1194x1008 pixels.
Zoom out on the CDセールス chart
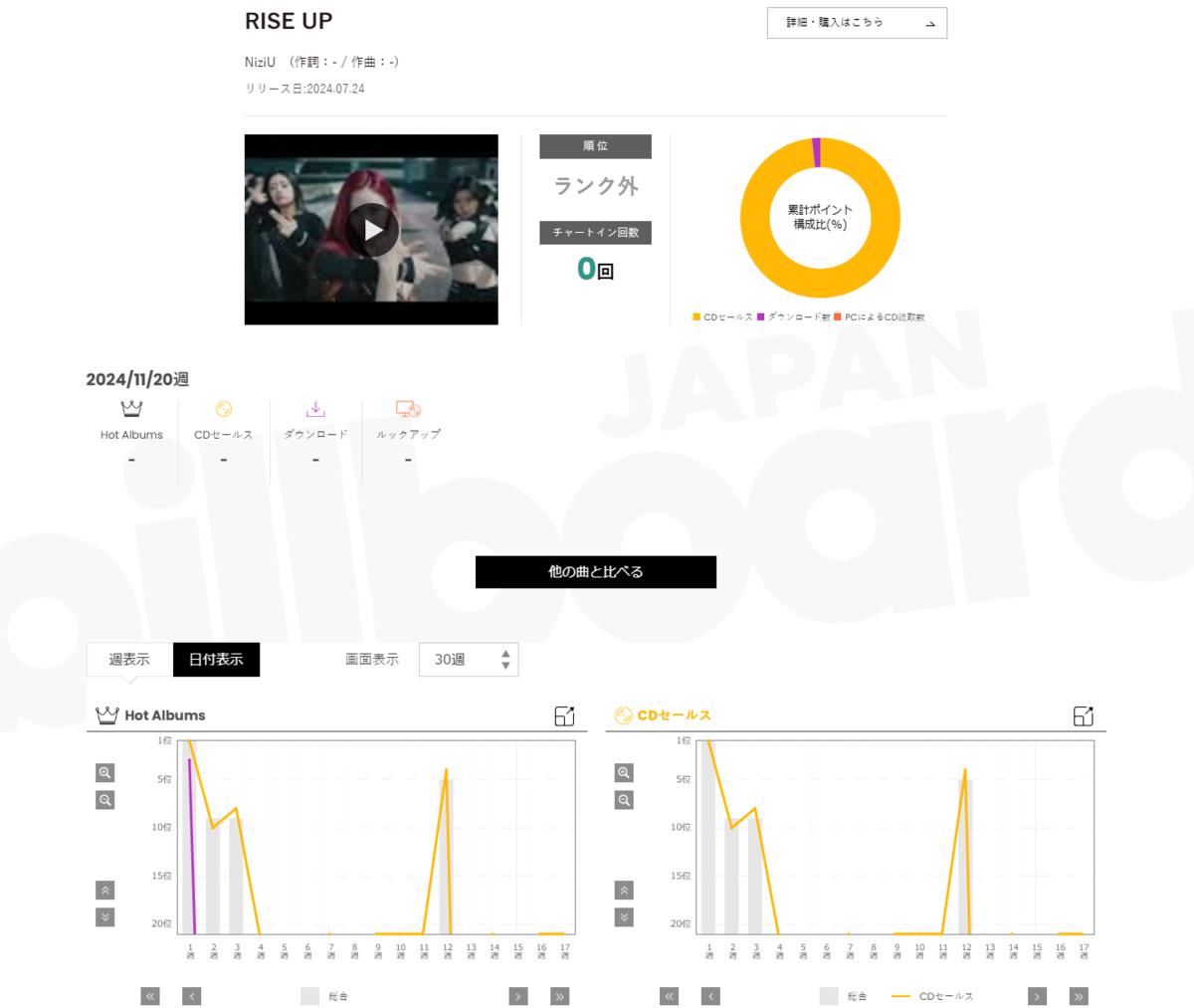pyautogui.click(x=625, y=800)
